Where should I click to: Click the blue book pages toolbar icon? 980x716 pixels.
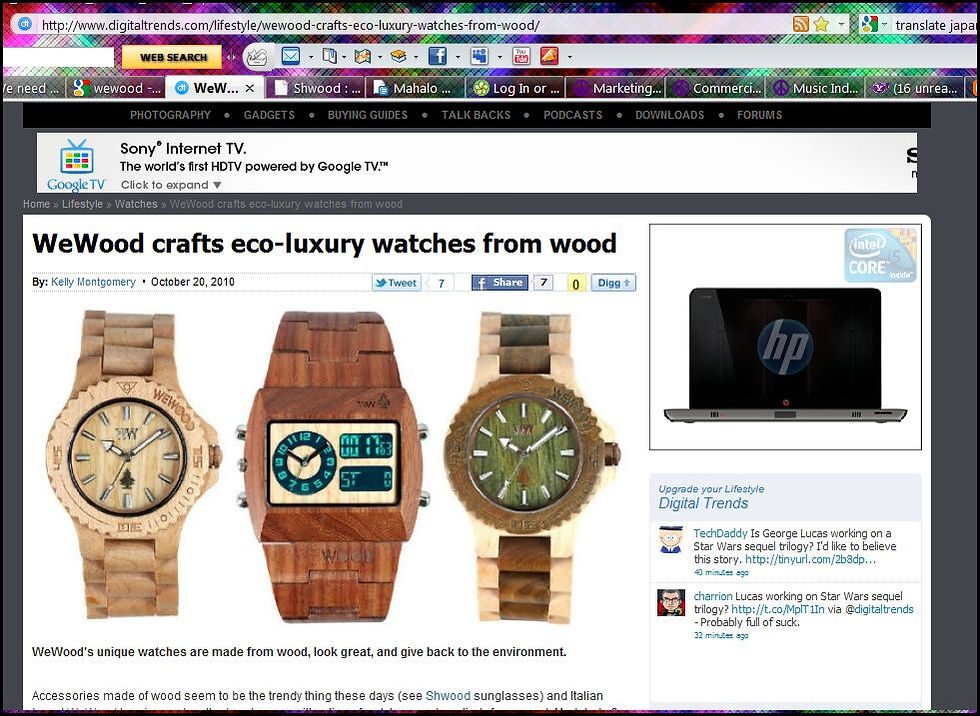(x=329, y=56)
